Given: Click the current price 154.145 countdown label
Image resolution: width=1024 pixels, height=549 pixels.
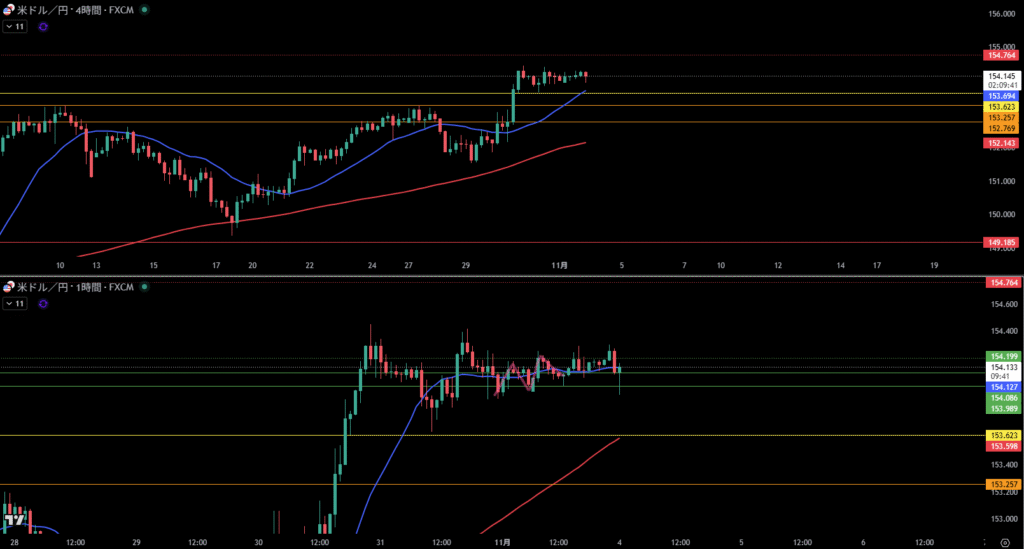Looking at the screenshot, I should 1003,81.
